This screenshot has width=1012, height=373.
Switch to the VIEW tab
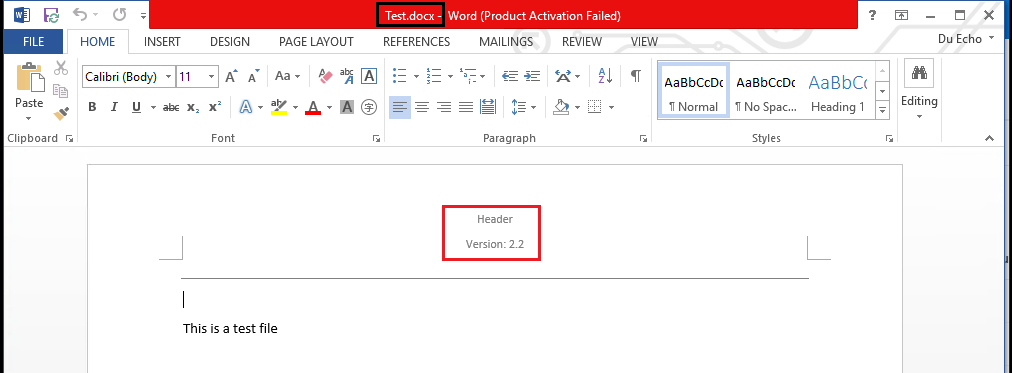(644, 42)
